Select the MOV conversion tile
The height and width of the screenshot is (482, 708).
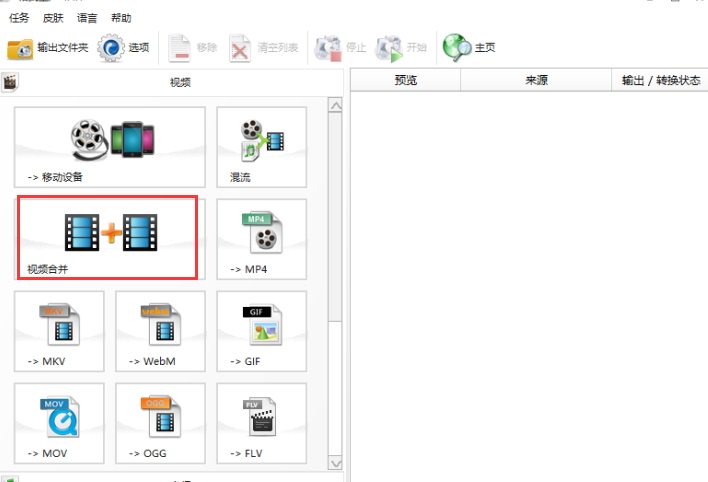click(59, 423)
